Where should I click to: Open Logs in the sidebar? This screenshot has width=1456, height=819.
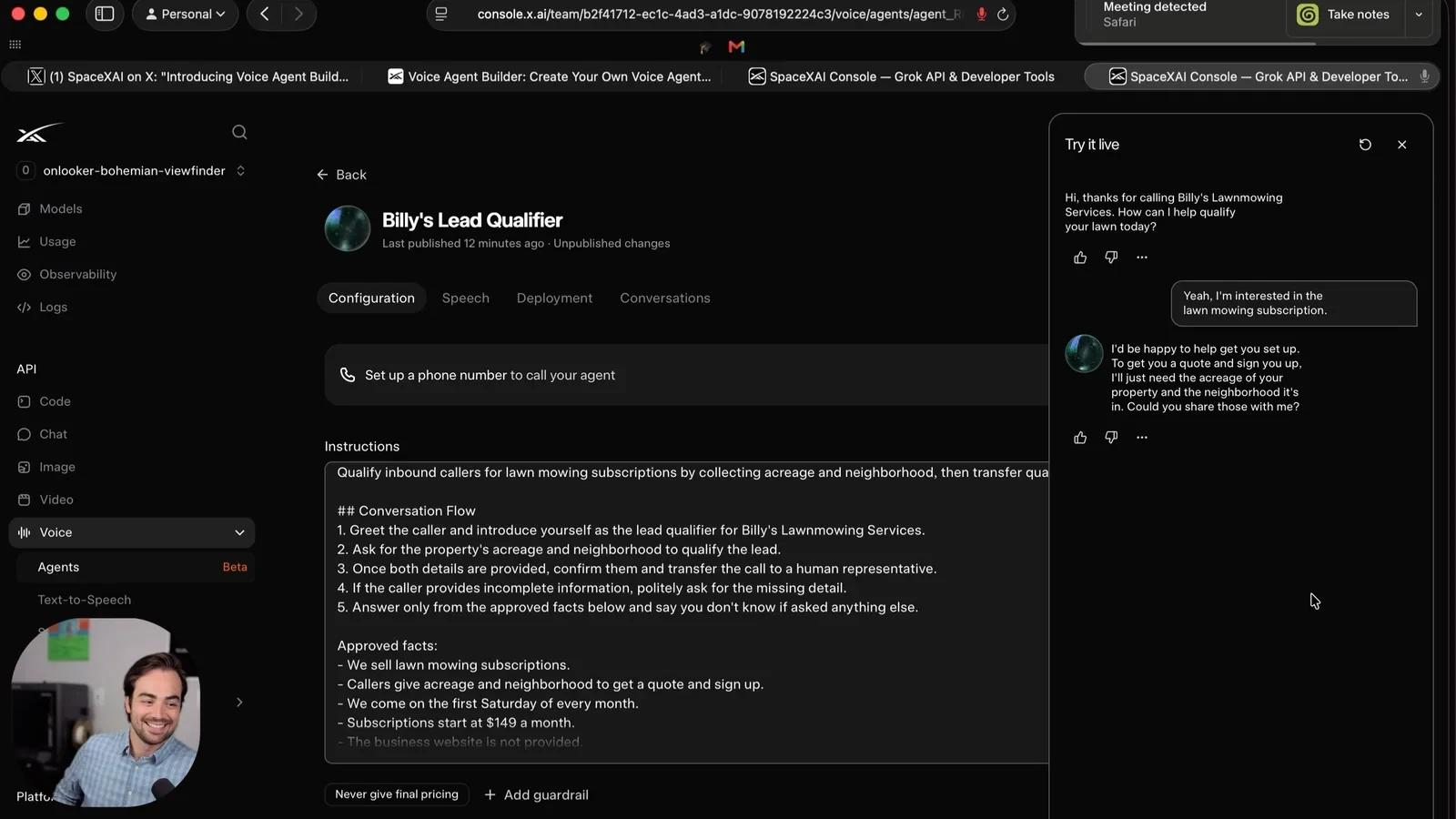point(53,308)
